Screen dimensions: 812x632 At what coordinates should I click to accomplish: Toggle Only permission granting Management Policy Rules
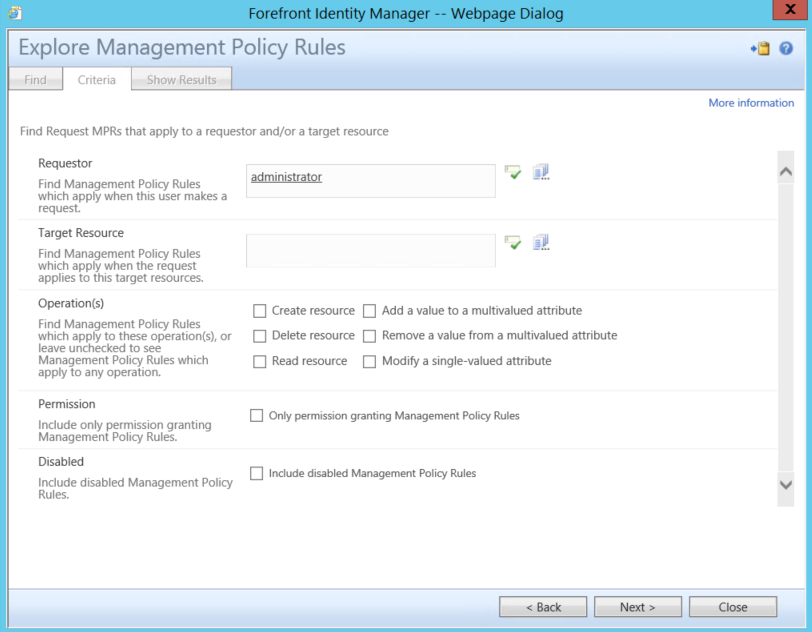point(256,415)
